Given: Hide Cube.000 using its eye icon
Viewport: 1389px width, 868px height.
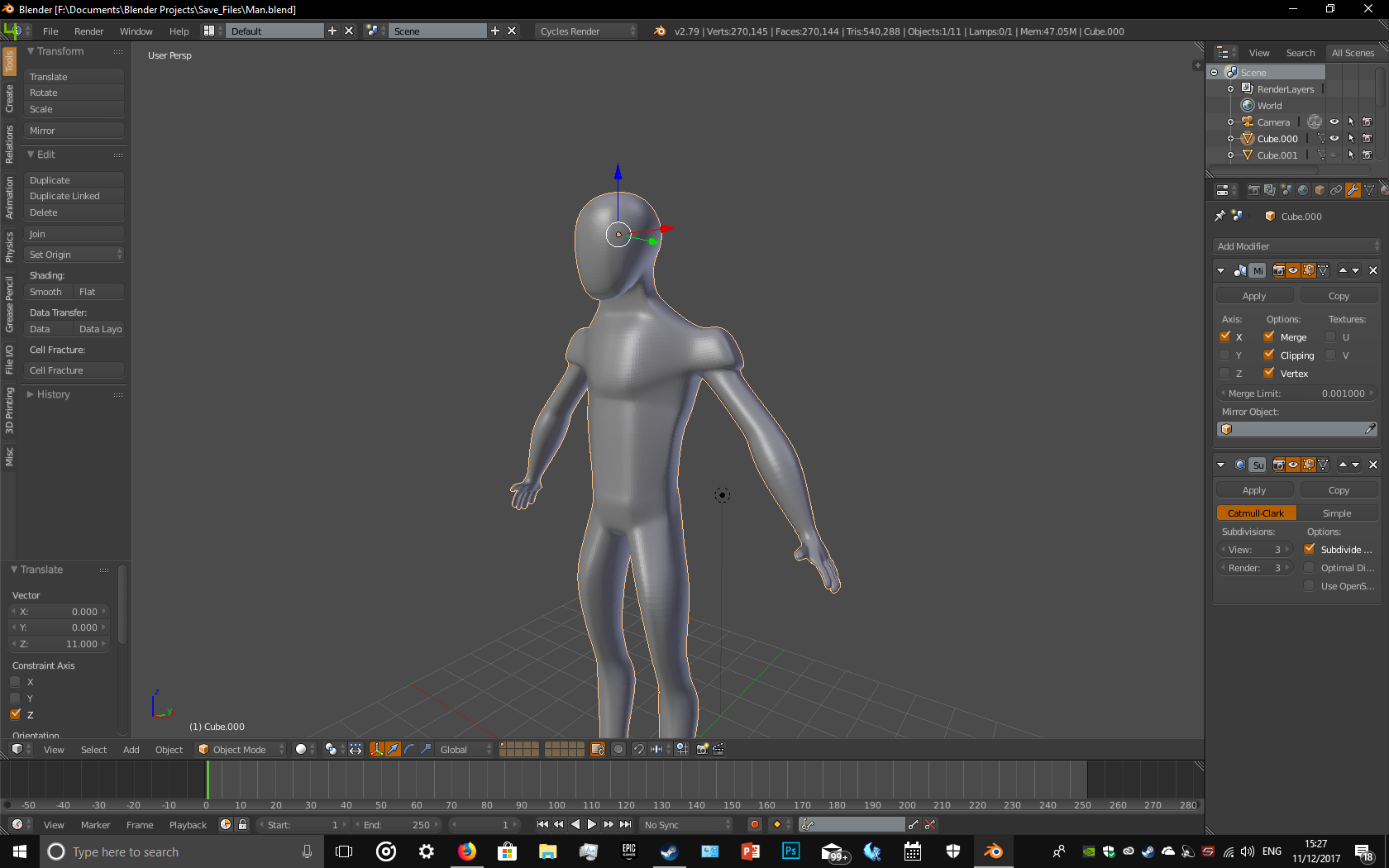Looking at the screenshot, I should tap(1334, 138).
